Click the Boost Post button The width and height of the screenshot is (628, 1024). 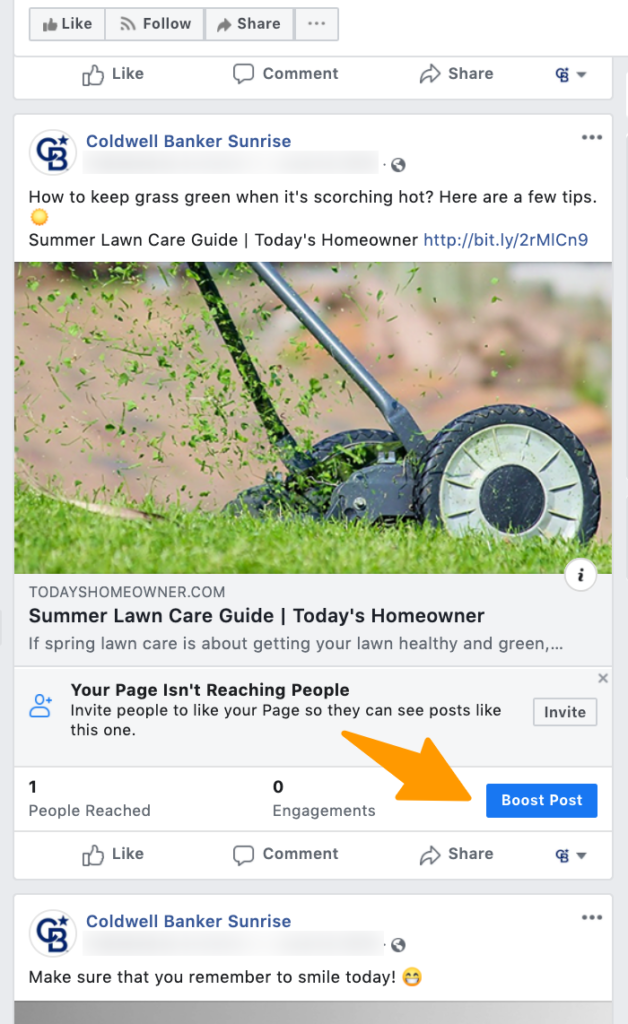tap(541, 800)
